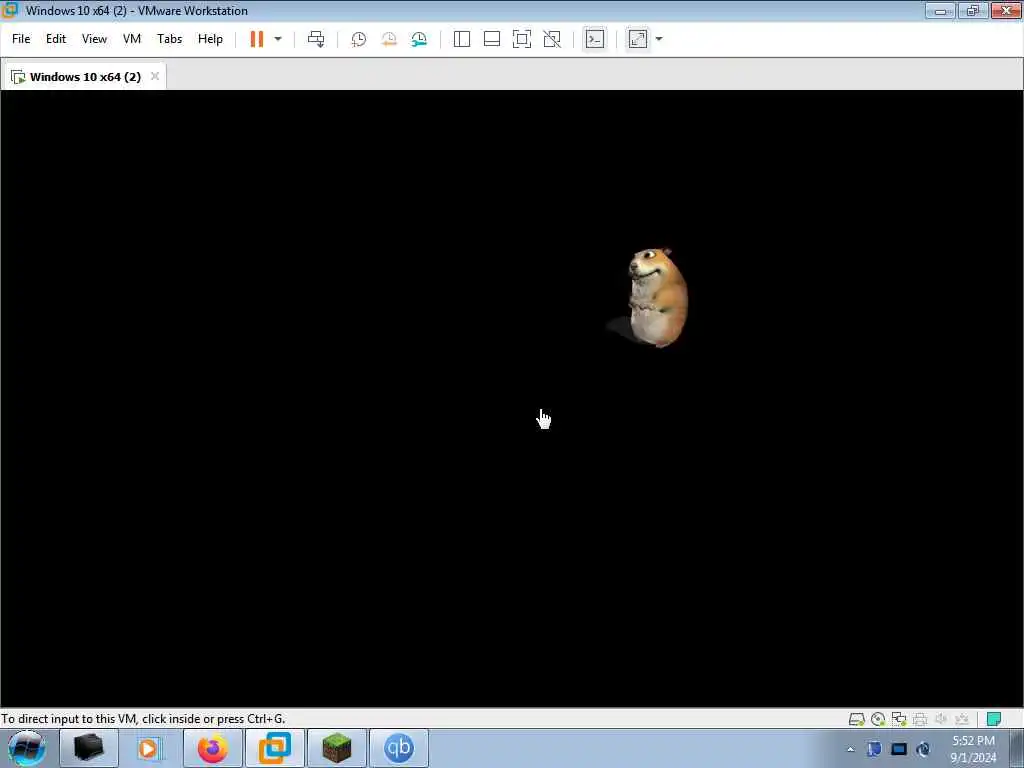This screenshot has width=1024, height=768.
Task: Expand the power options dropdown arrow
Action: tap(278, 39)
